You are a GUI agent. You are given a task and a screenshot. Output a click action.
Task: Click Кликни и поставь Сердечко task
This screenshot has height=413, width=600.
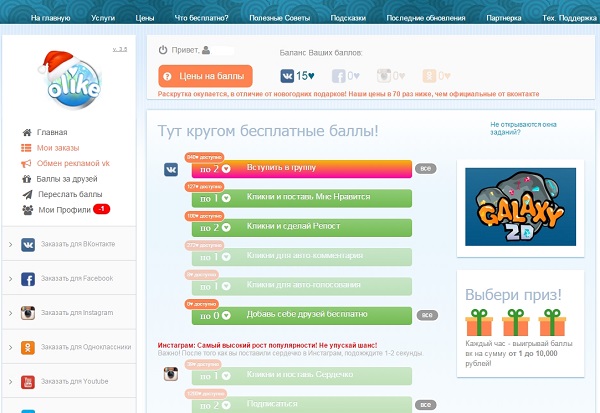tap(302, 376)
